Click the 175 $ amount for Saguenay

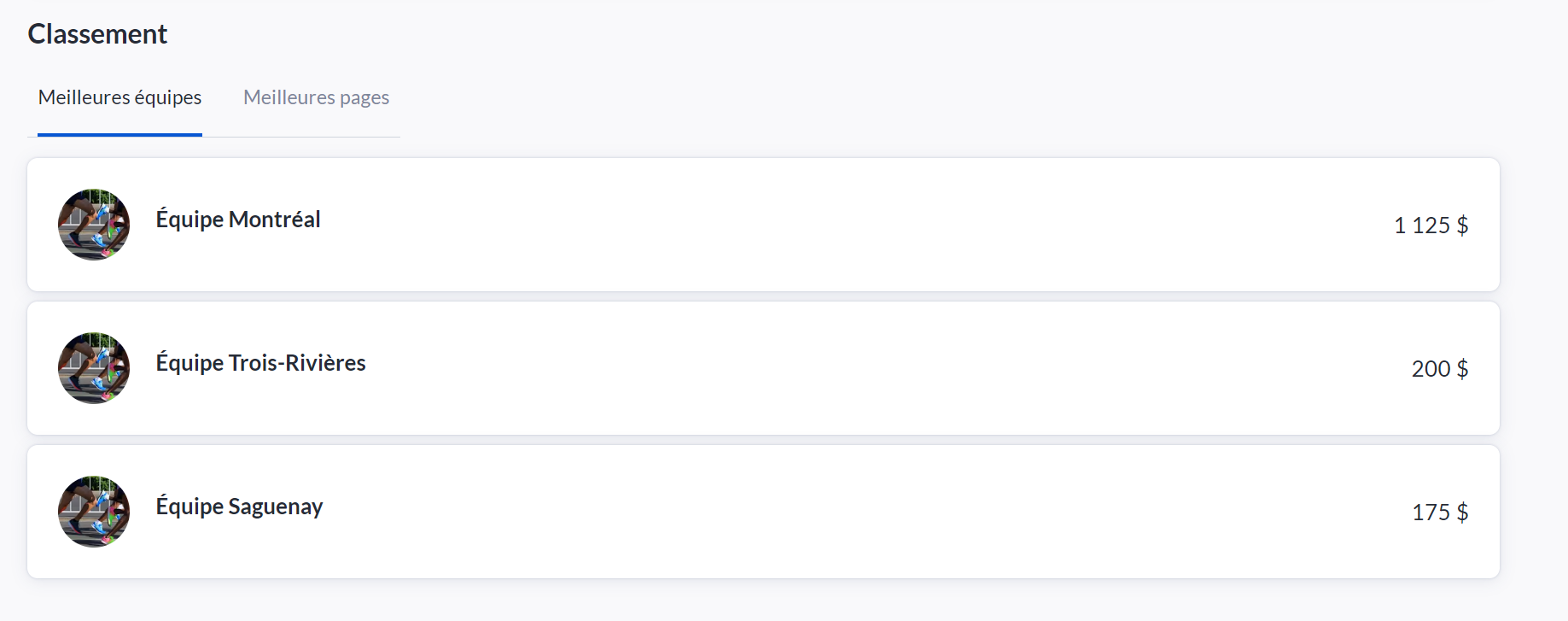(1439, 513)
